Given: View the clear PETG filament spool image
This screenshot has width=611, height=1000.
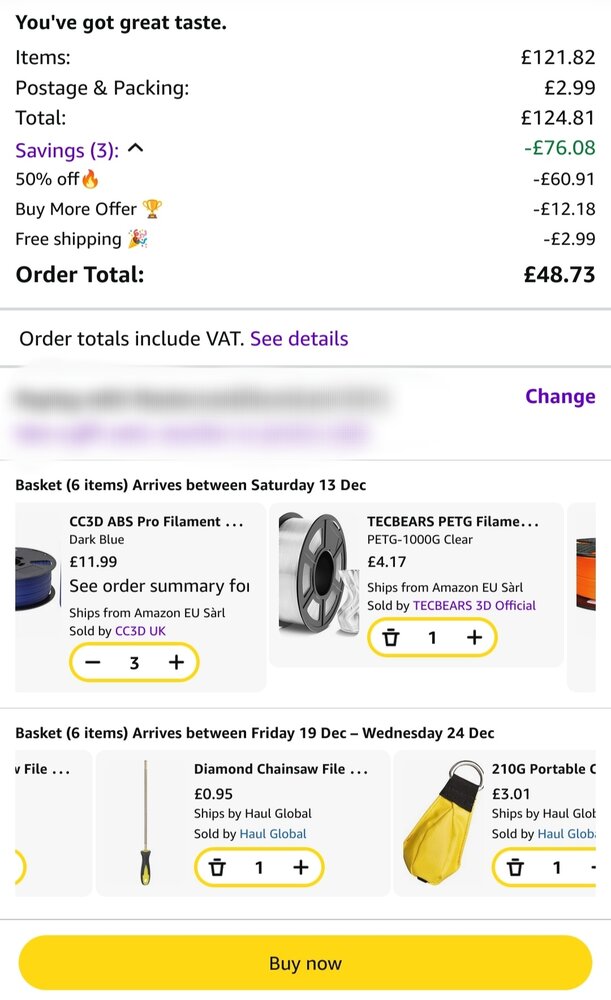Looking at the screenshot, I should (317, 575).
